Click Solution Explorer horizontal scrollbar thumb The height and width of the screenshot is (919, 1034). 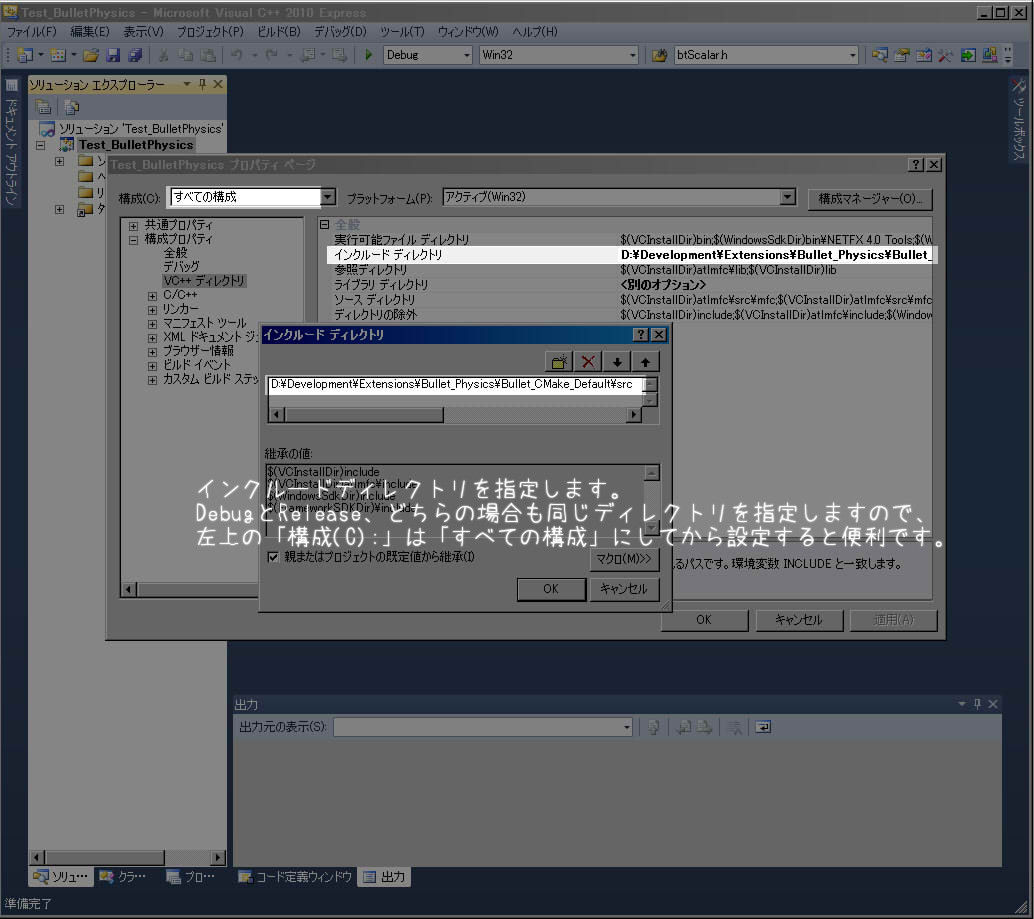104,858
